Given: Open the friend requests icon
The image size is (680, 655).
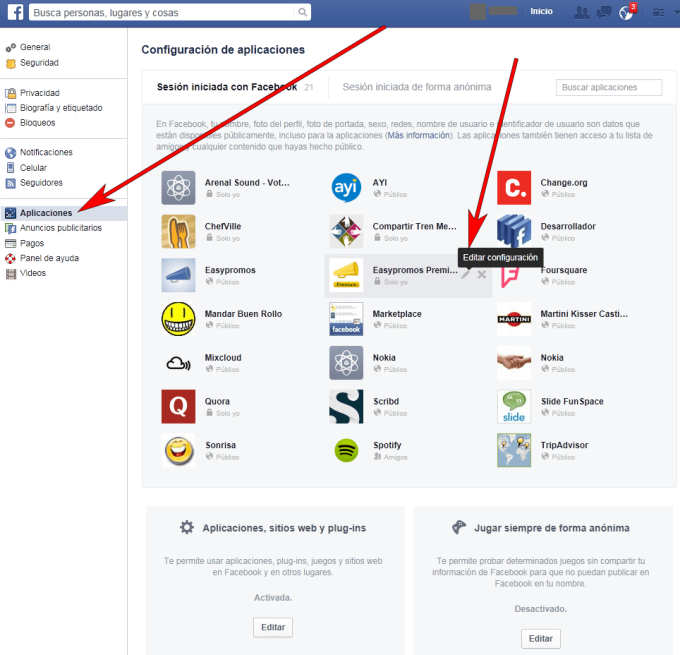Looking at the screenshot, I should 581,13.
